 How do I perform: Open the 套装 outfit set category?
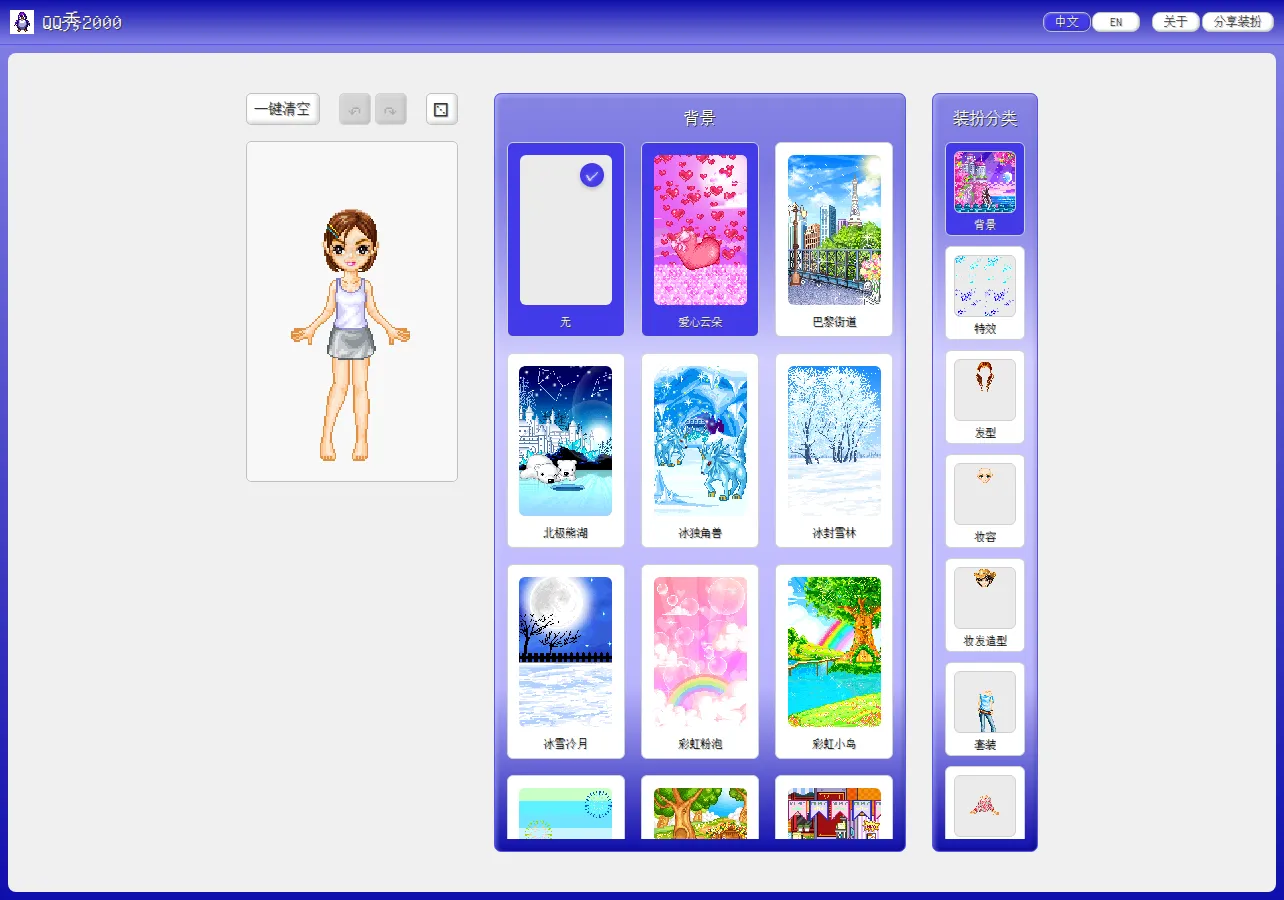[985, 709]
